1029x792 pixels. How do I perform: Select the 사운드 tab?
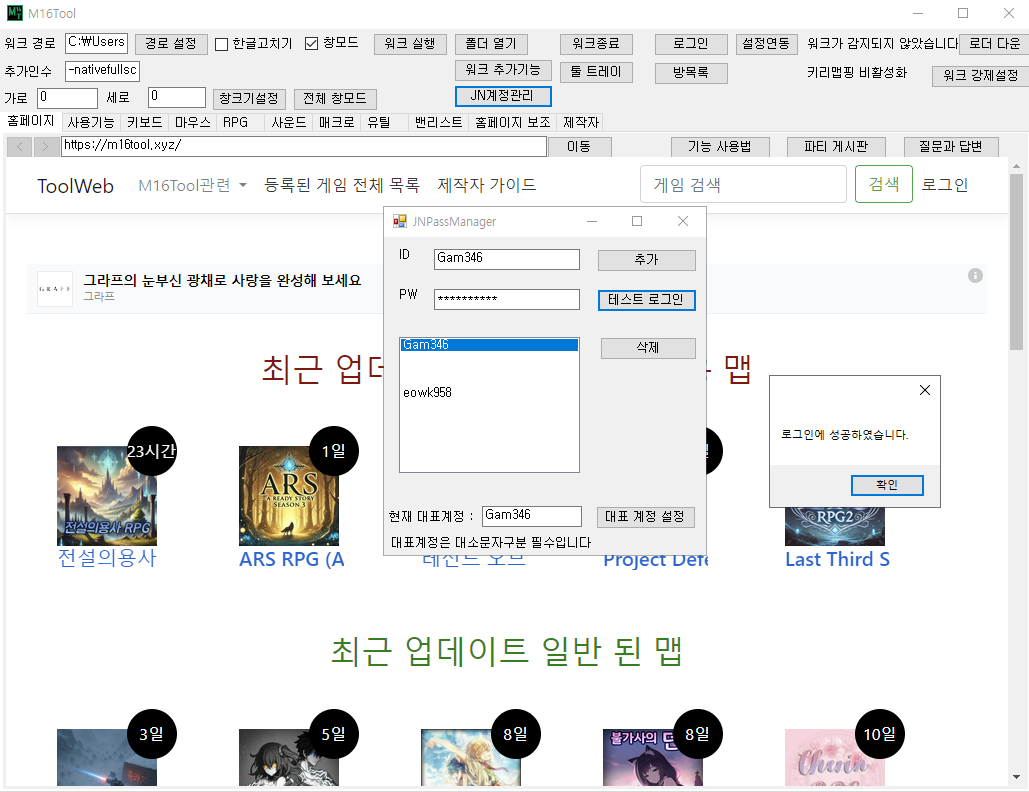(289, 123)
